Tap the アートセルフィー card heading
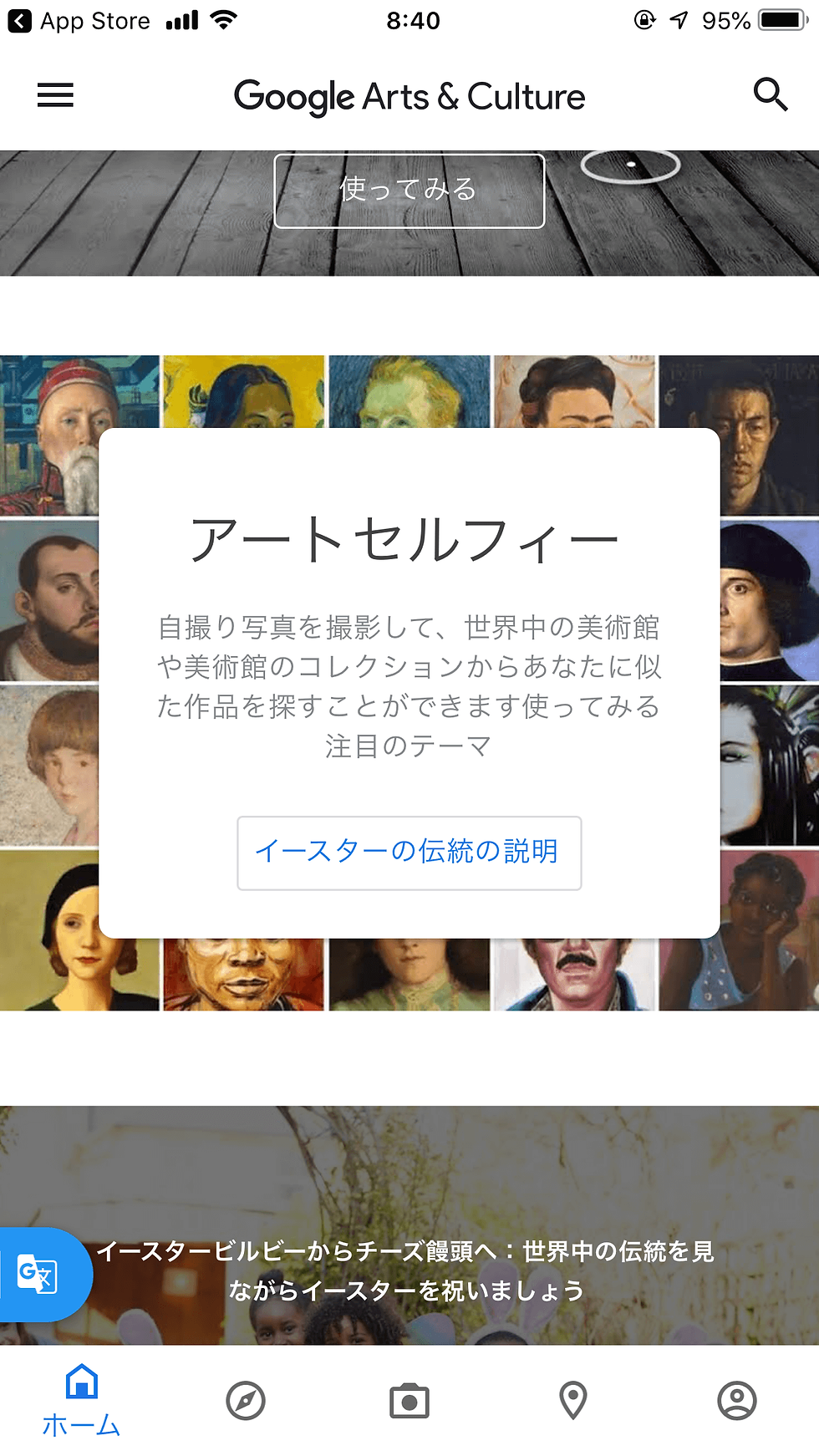Screen dimensions: 819x1456 click(x=405, y=539)
